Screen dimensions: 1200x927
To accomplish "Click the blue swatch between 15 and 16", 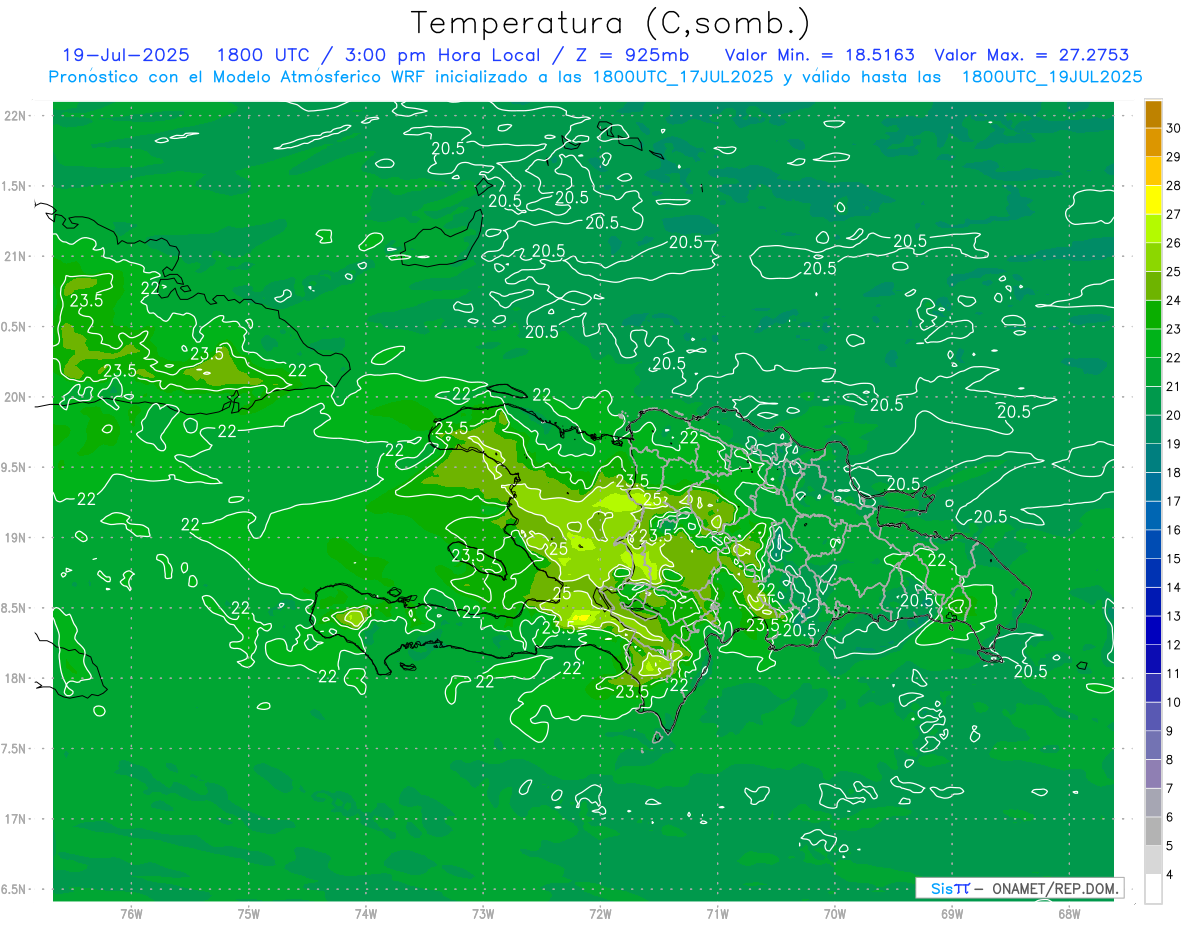I will pos(1153,544).
